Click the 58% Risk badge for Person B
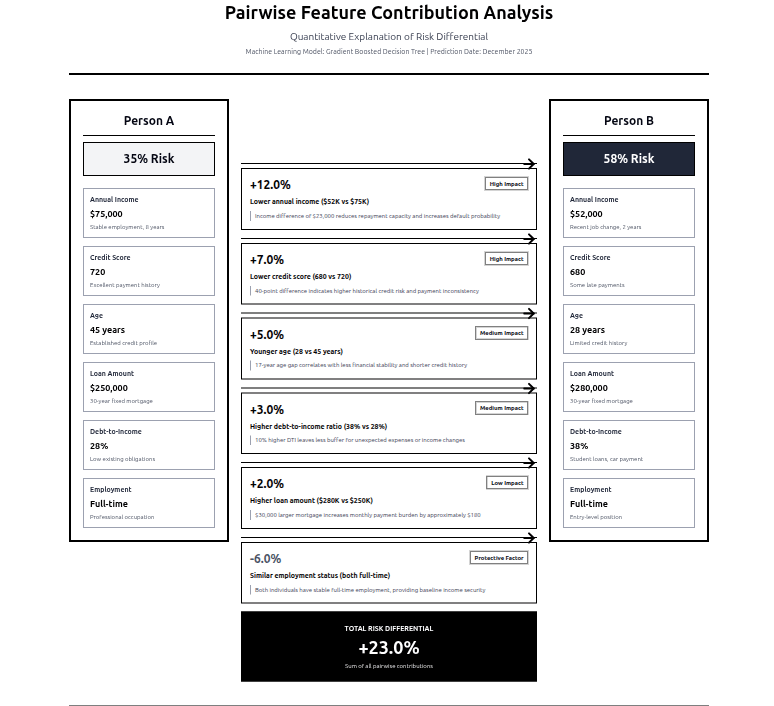Screen dimensions: 774x706 628,159
